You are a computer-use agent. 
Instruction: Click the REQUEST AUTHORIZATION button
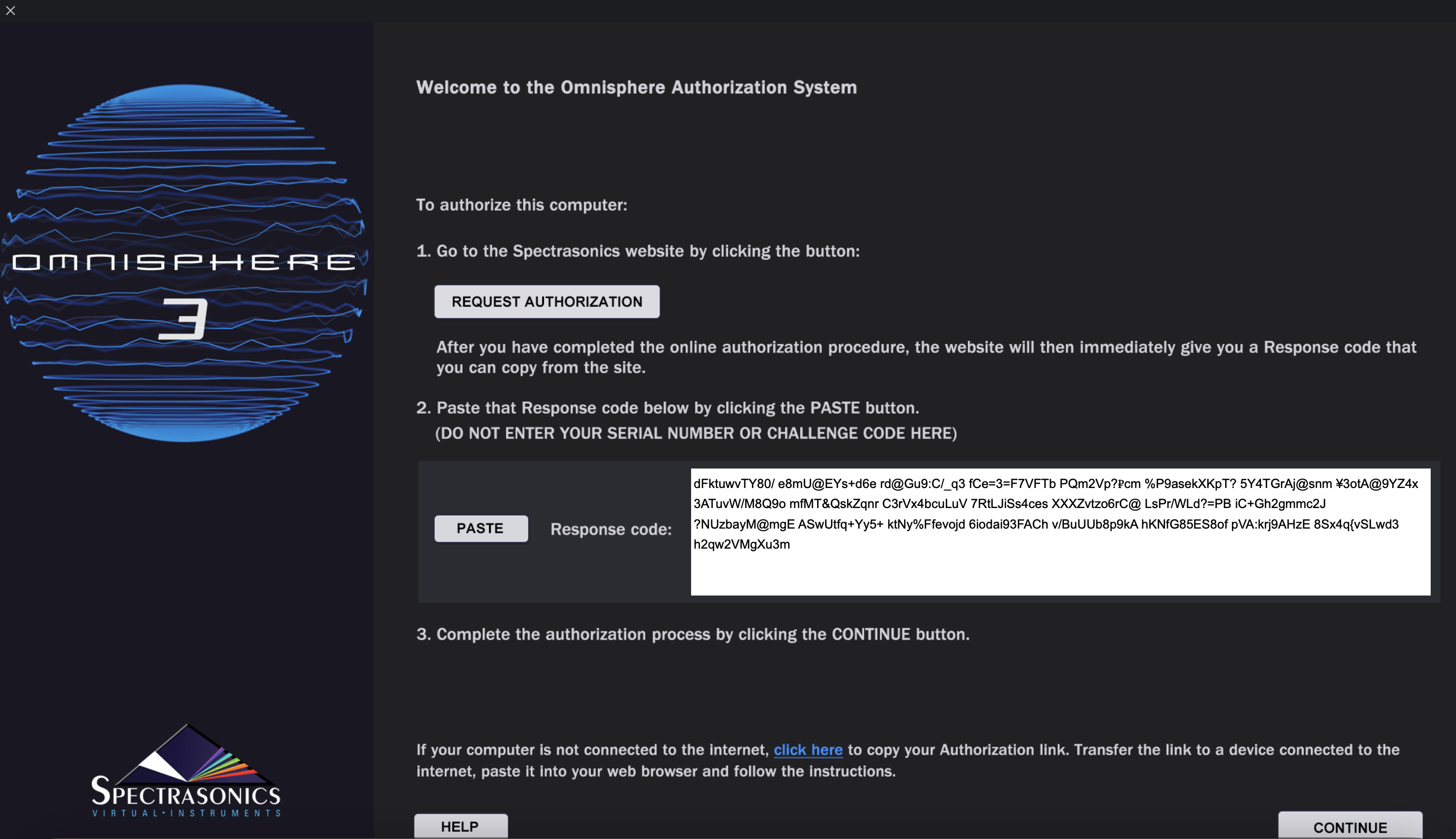tap(547, 301)
